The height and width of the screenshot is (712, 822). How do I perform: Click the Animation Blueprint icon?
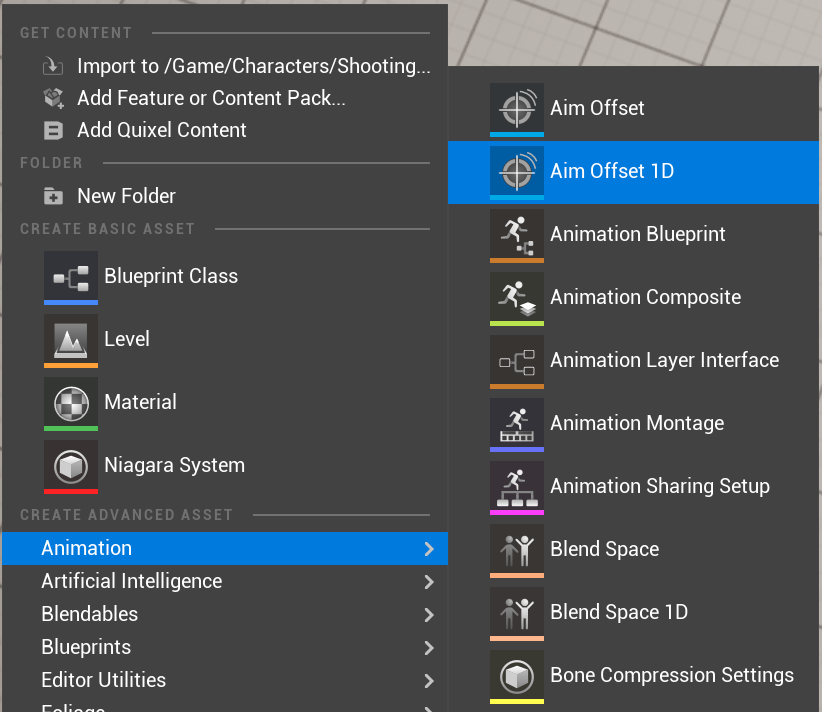516,234
